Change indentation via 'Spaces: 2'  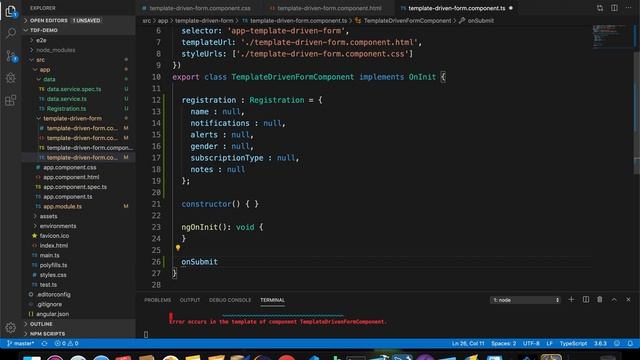503,344
